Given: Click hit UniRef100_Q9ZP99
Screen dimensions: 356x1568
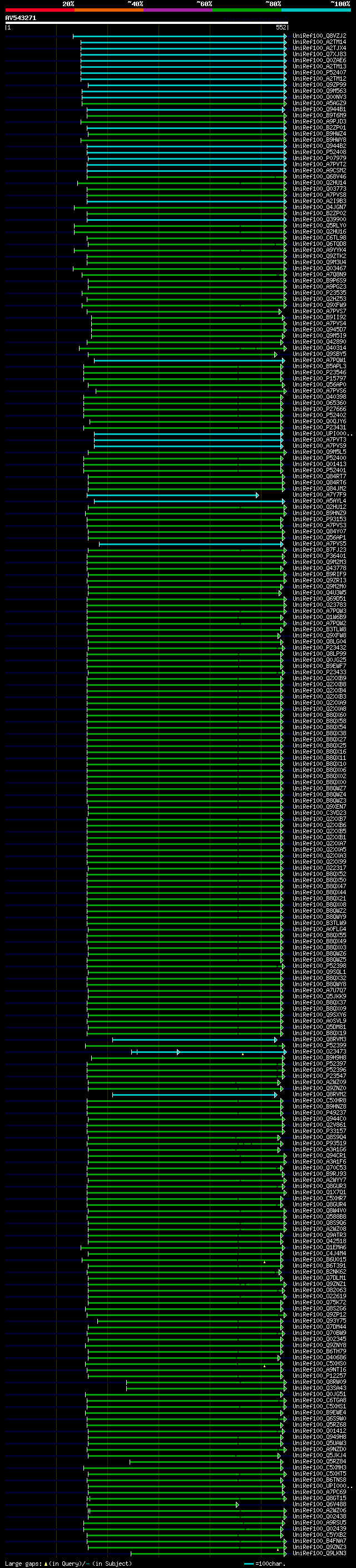Looking at the screenshot, I should [319, 85].
